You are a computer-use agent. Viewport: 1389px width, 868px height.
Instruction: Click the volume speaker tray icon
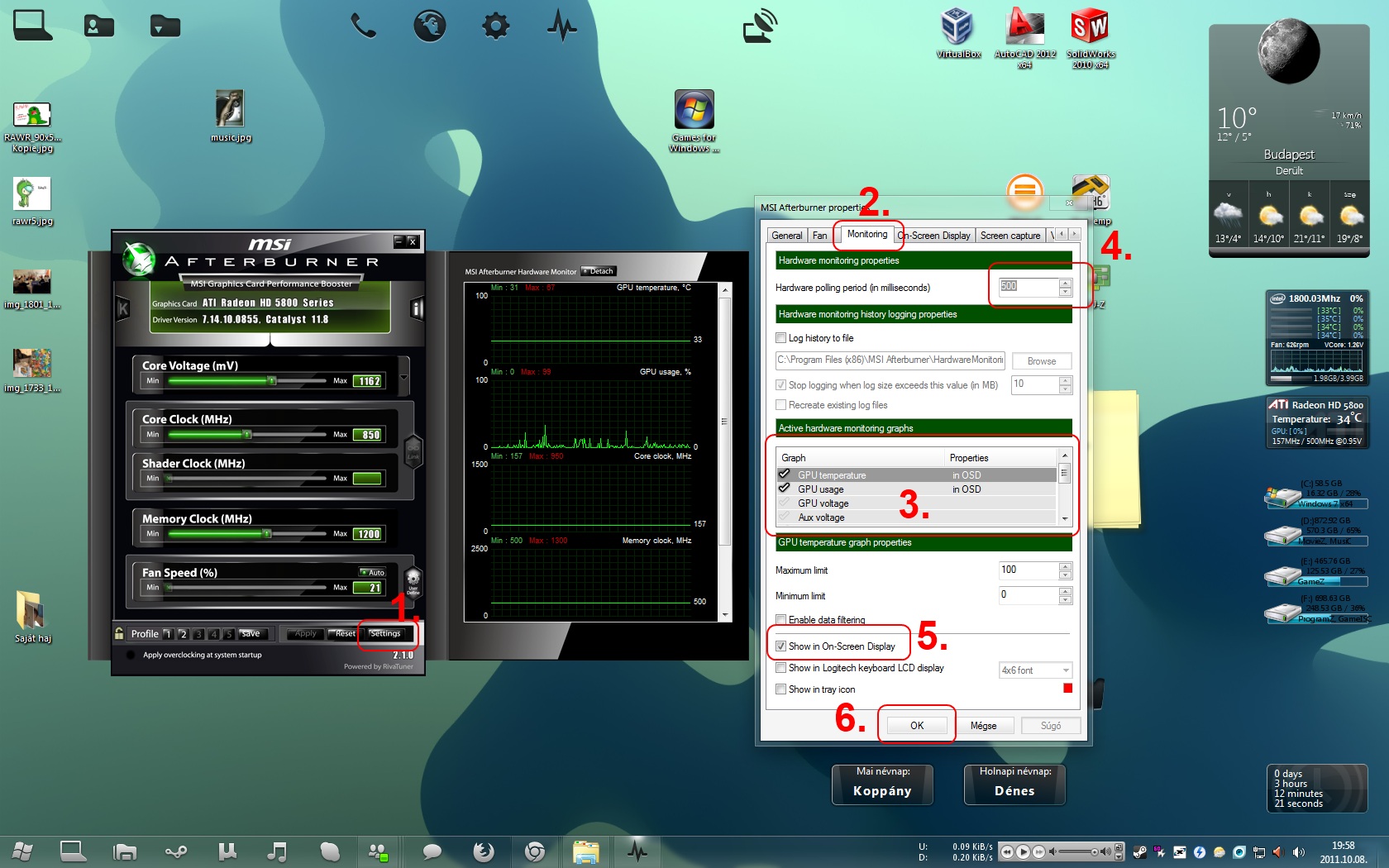pyautogui.click(x=1298, y=852)
